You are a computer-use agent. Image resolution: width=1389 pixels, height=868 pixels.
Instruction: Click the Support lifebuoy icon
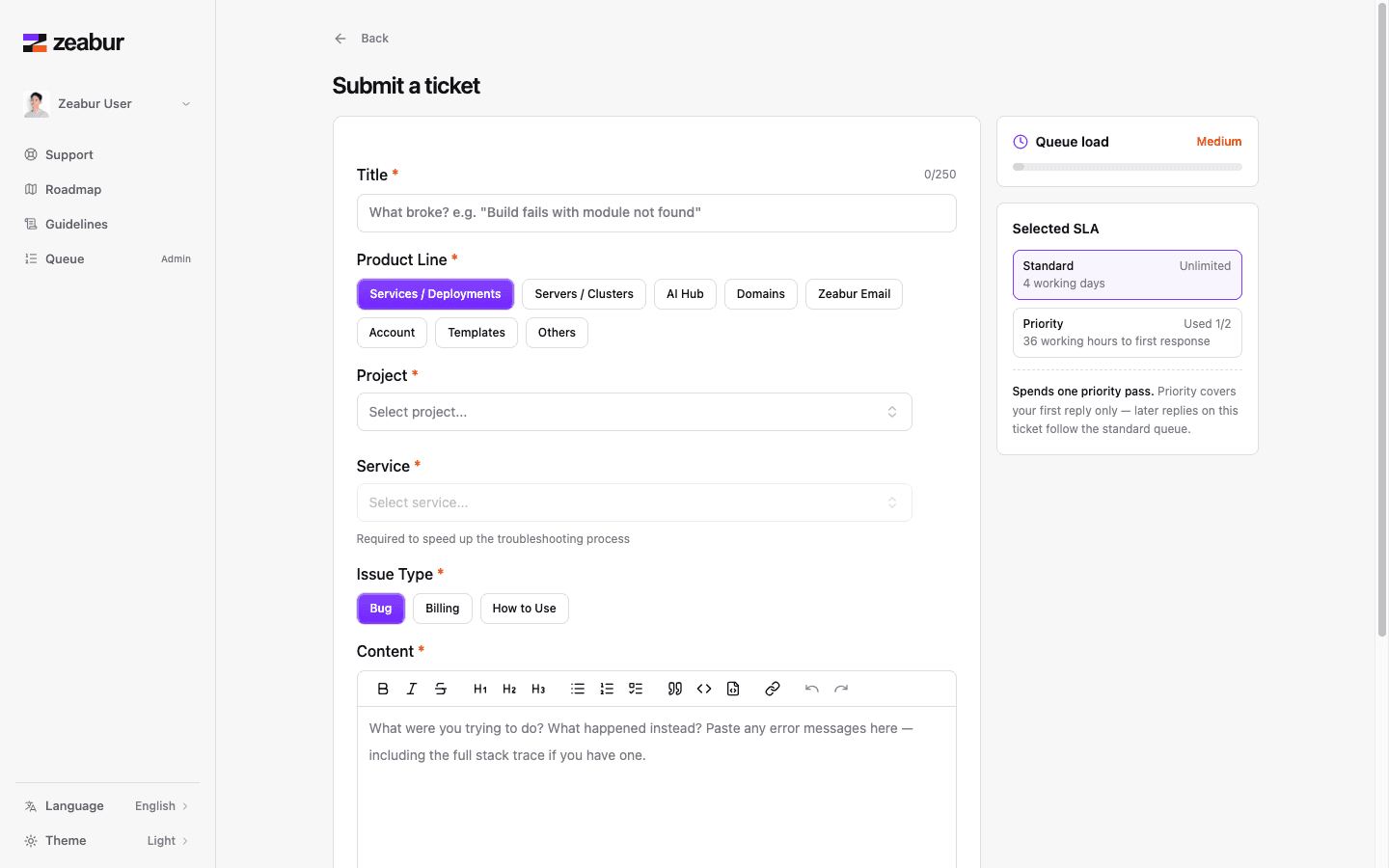point(31,154)
